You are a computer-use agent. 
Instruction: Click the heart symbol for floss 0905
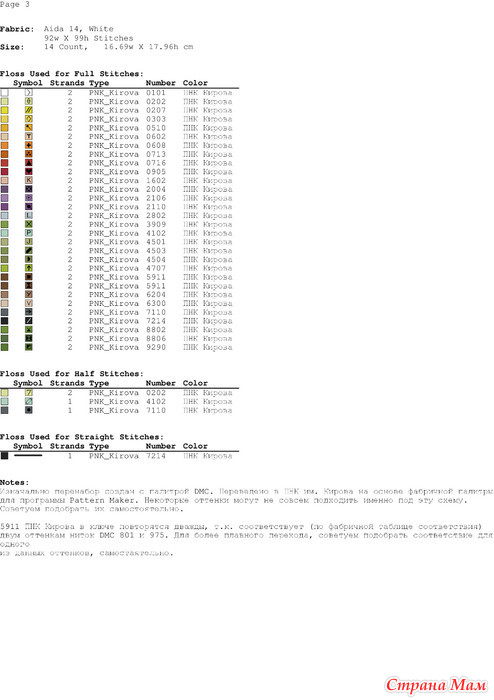click(x=29, y=171)
